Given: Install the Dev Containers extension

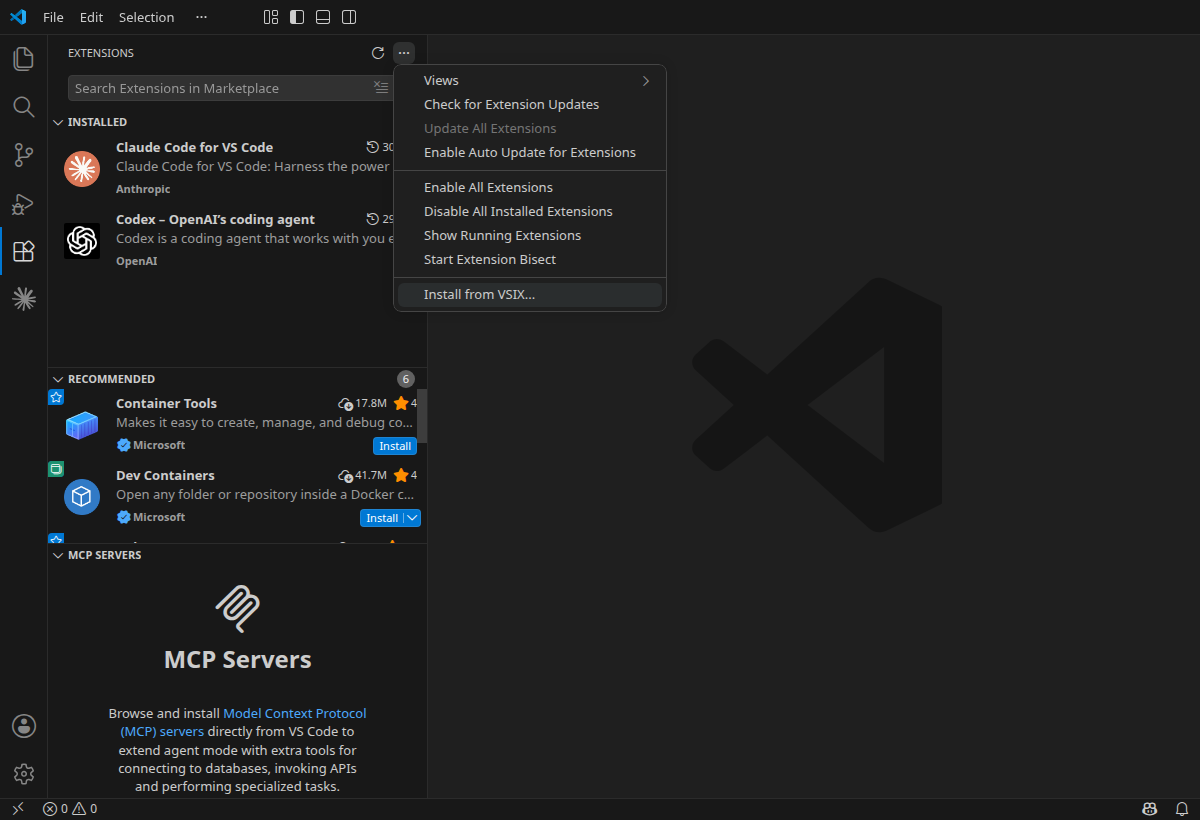Looking at the screenshot, I should 382,518.
